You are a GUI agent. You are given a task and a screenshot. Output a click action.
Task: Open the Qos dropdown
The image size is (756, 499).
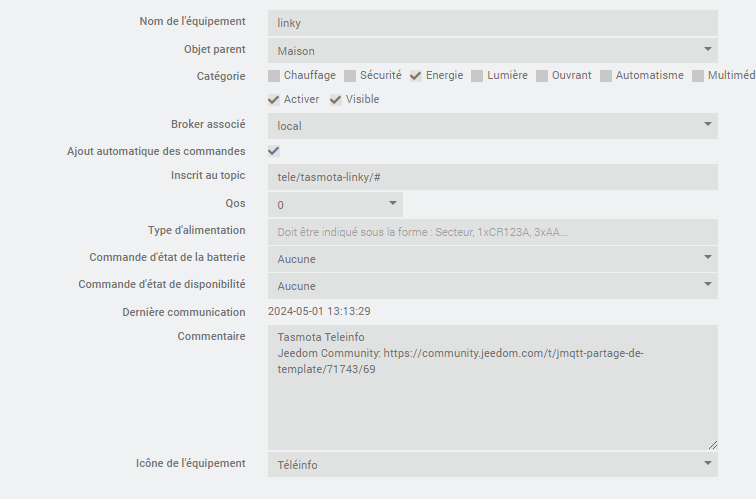[x=335, y=204]
